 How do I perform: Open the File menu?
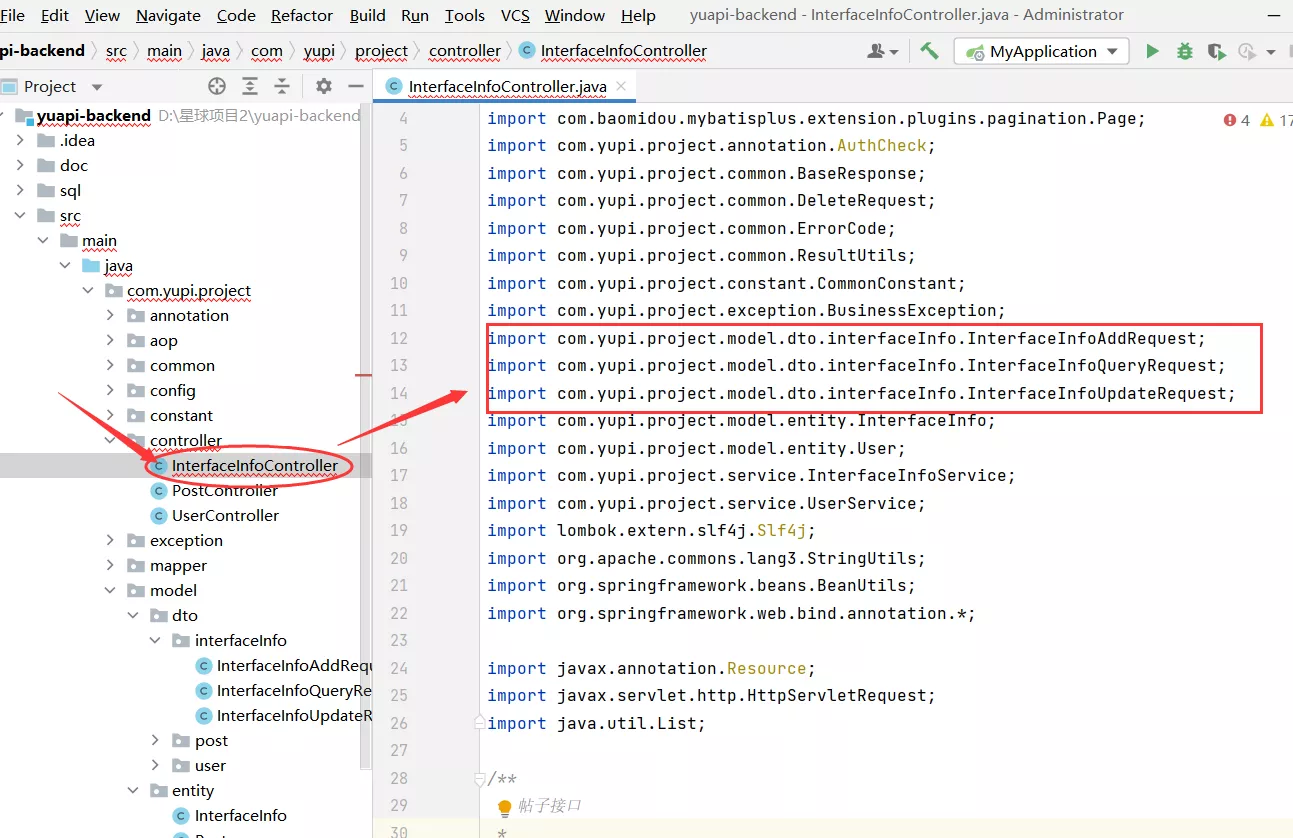coord(13,15)
